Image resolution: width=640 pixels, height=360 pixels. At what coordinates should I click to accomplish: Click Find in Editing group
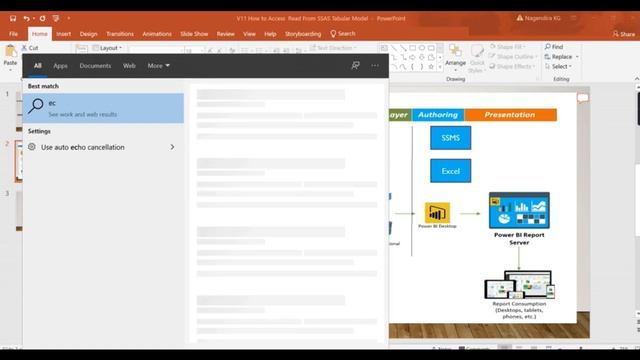[554, 47]
